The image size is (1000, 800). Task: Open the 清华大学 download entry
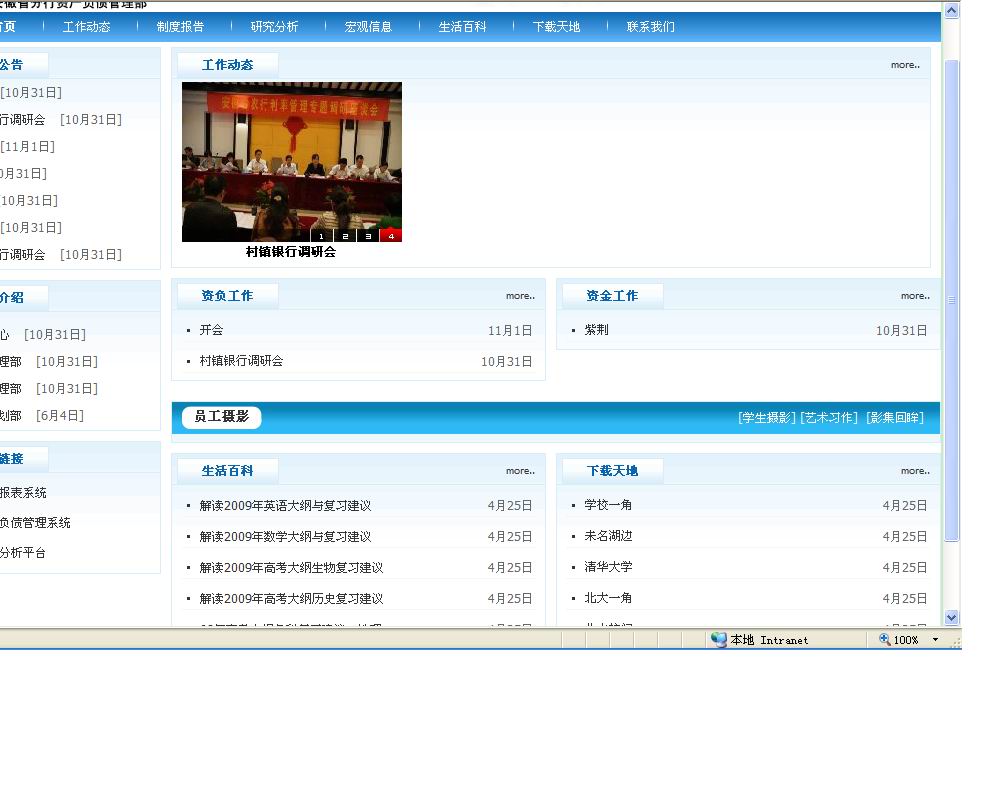coord(608,567)
